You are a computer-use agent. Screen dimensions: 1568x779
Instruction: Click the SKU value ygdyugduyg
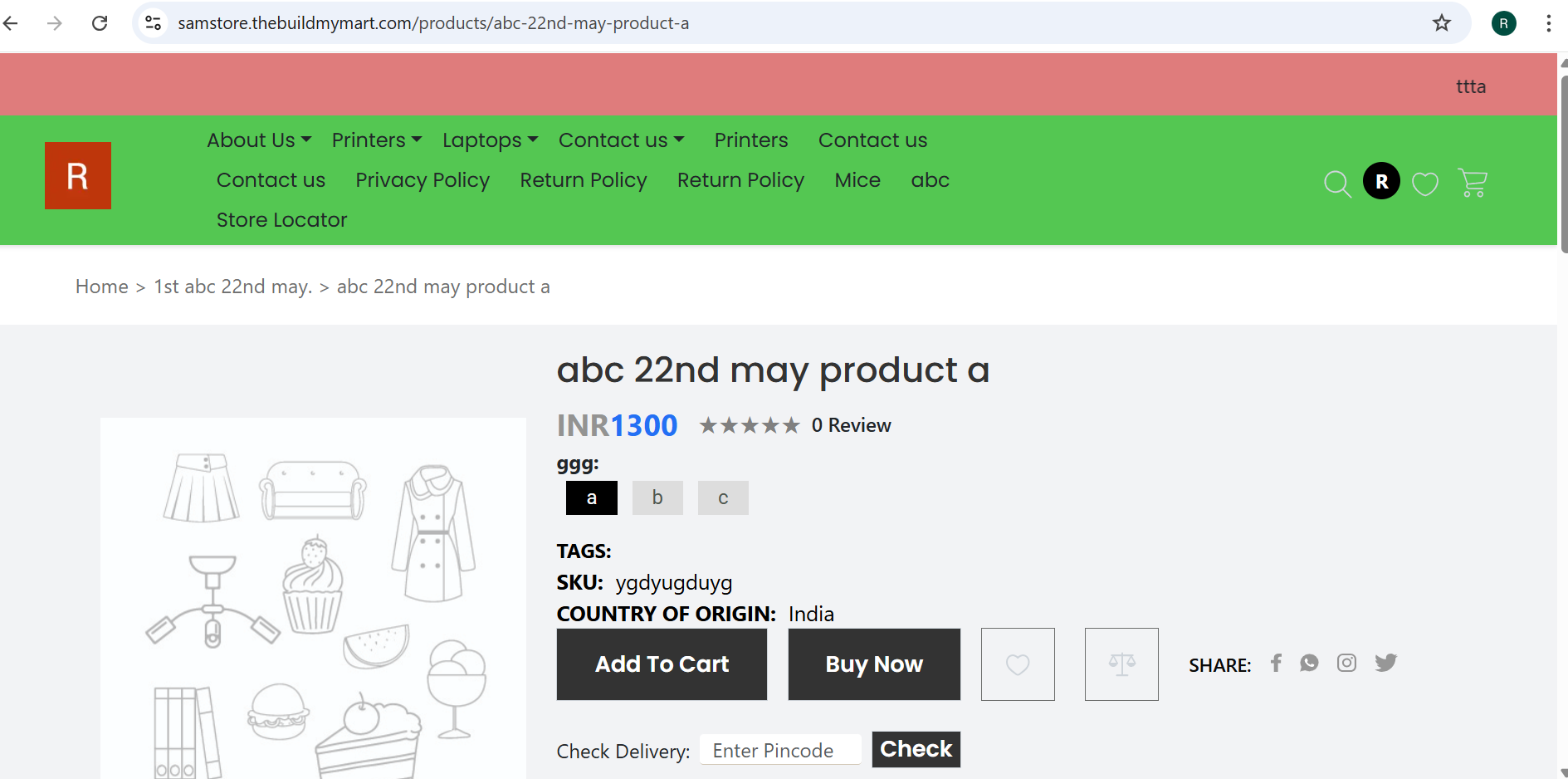674,583
